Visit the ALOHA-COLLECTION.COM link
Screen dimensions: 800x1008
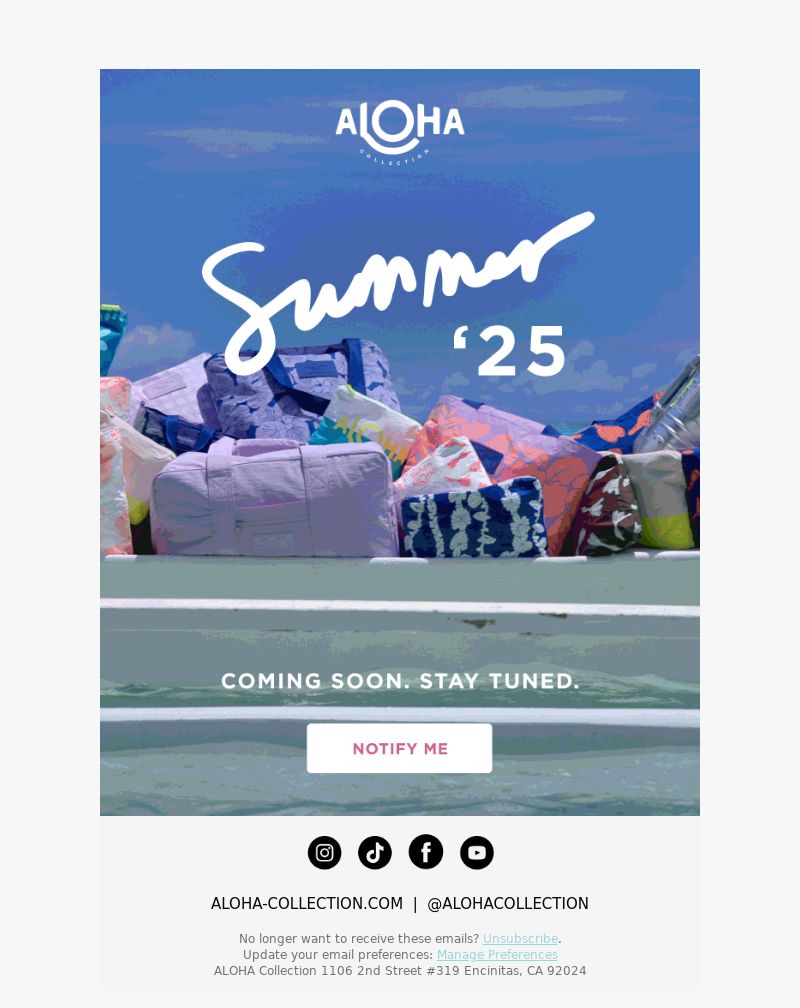(307, 903)
